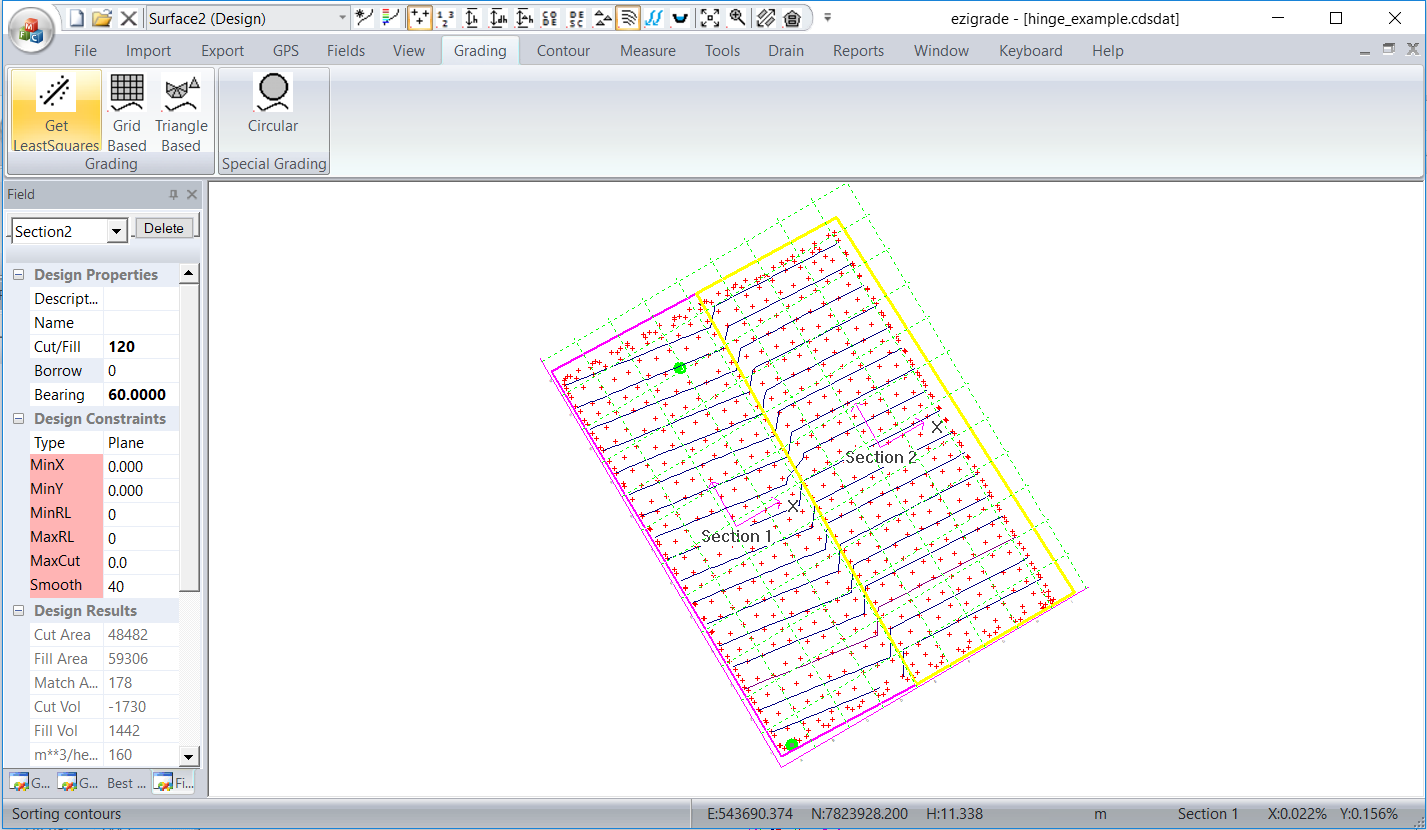The width and height of the screenshot is (1427, 830).
Task: Pin the Field panel
Action: point(173,195)
